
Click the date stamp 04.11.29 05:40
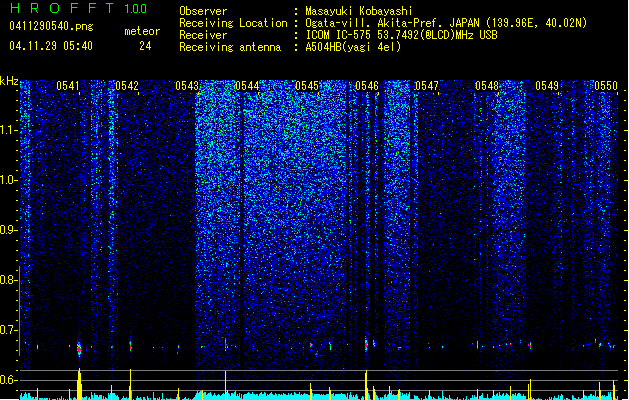pos(51,46)
